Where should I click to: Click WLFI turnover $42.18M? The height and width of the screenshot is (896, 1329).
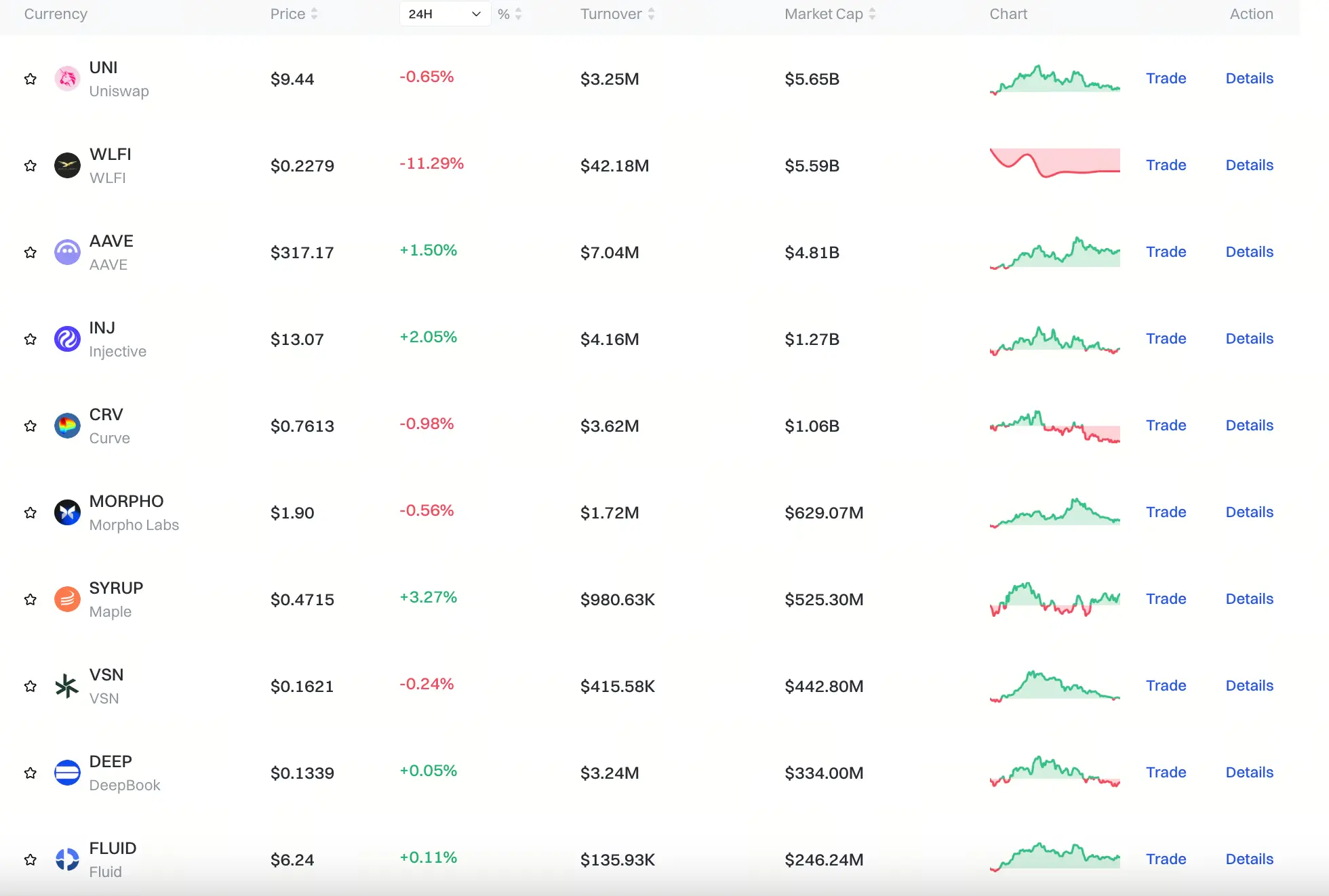[614, 166]
